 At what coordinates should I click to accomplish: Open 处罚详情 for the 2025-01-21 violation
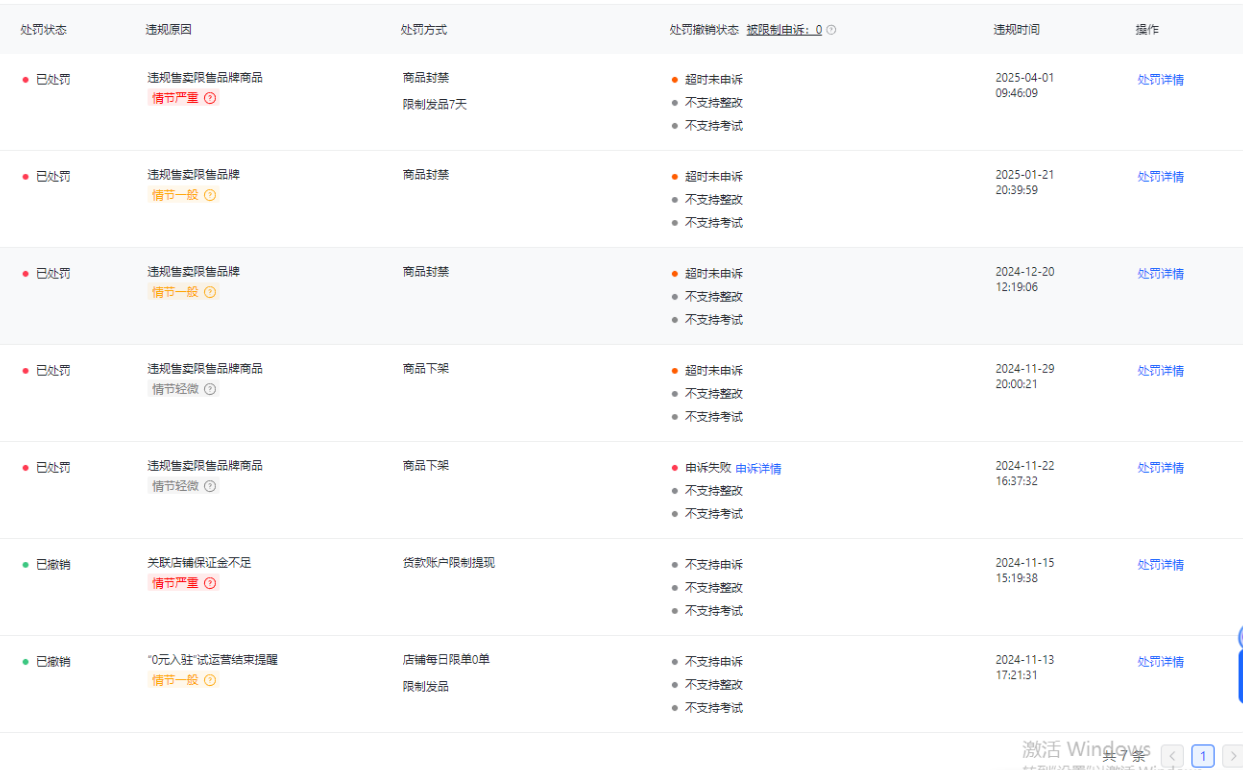click(x=1160, y=177)
